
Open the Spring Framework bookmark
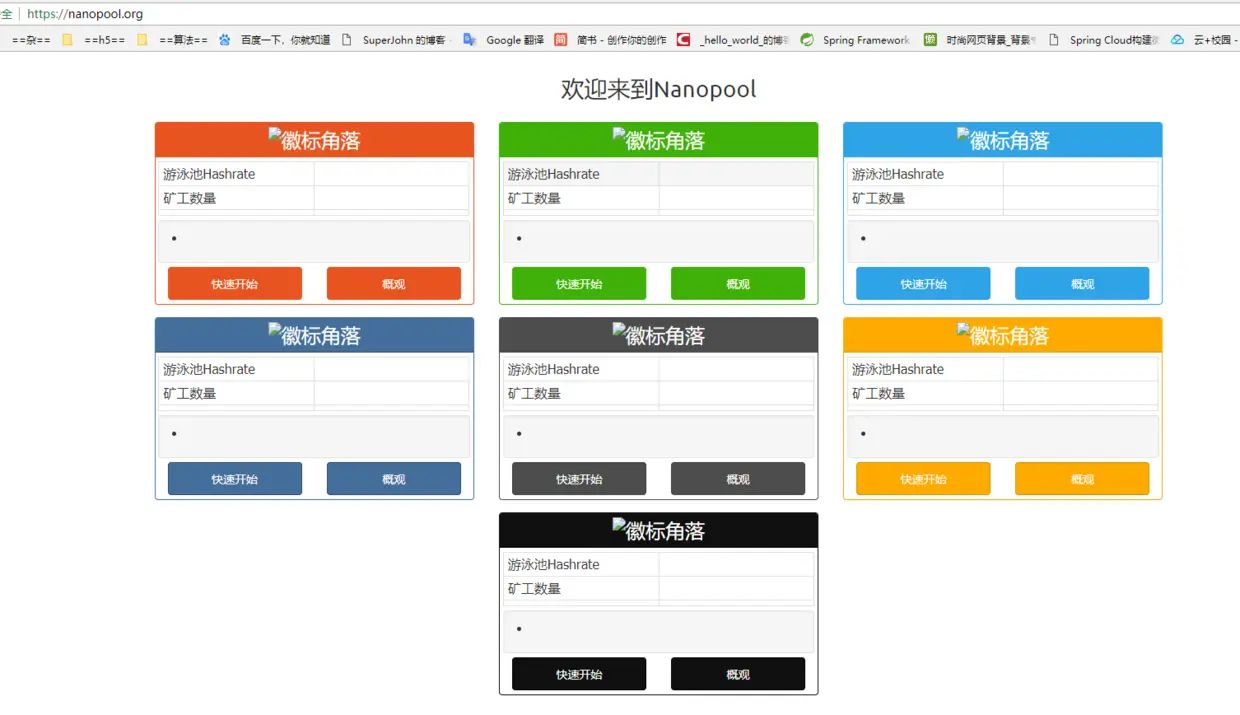tap(855, 40)
